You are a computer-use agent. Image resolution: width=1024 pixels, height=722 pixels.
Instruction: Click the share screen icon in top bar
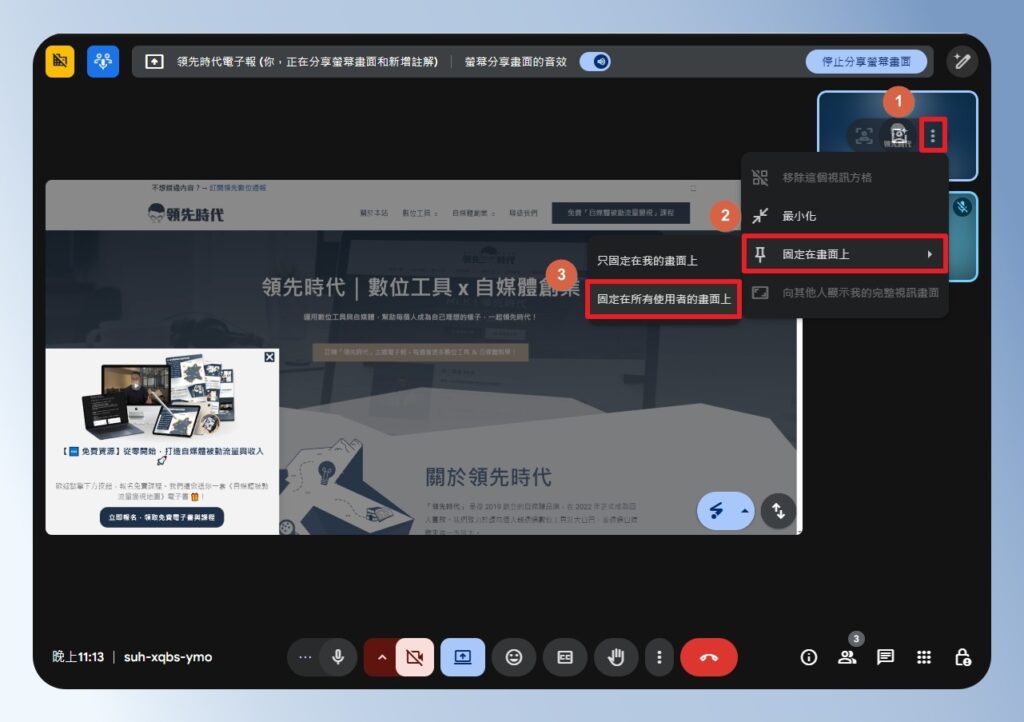click(x=154, y=61)
